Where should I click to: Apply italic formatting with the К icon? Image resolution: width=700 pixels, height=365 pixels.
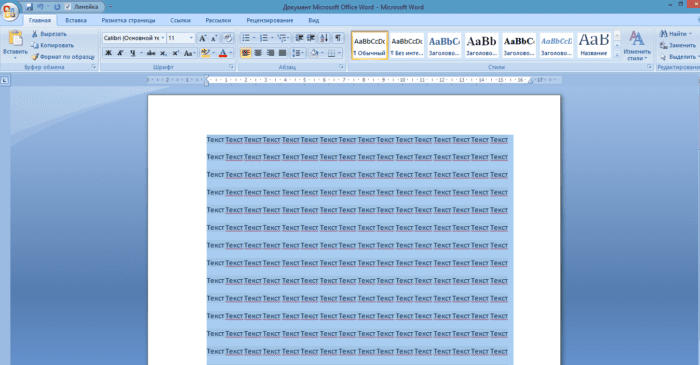(x=120, y=53)
